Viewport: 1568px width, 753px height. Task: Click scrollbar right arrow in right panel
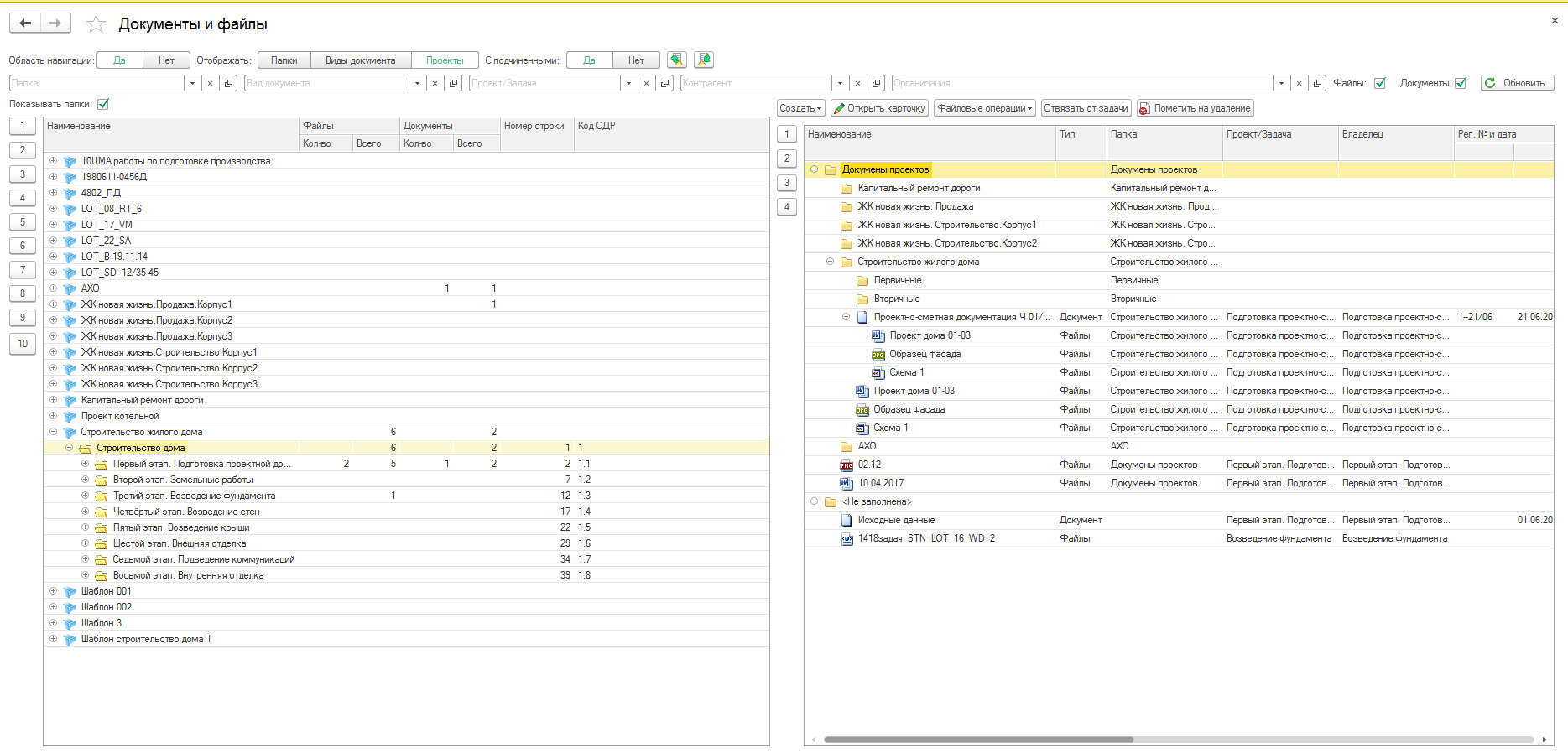click(x=1545, y=740)
